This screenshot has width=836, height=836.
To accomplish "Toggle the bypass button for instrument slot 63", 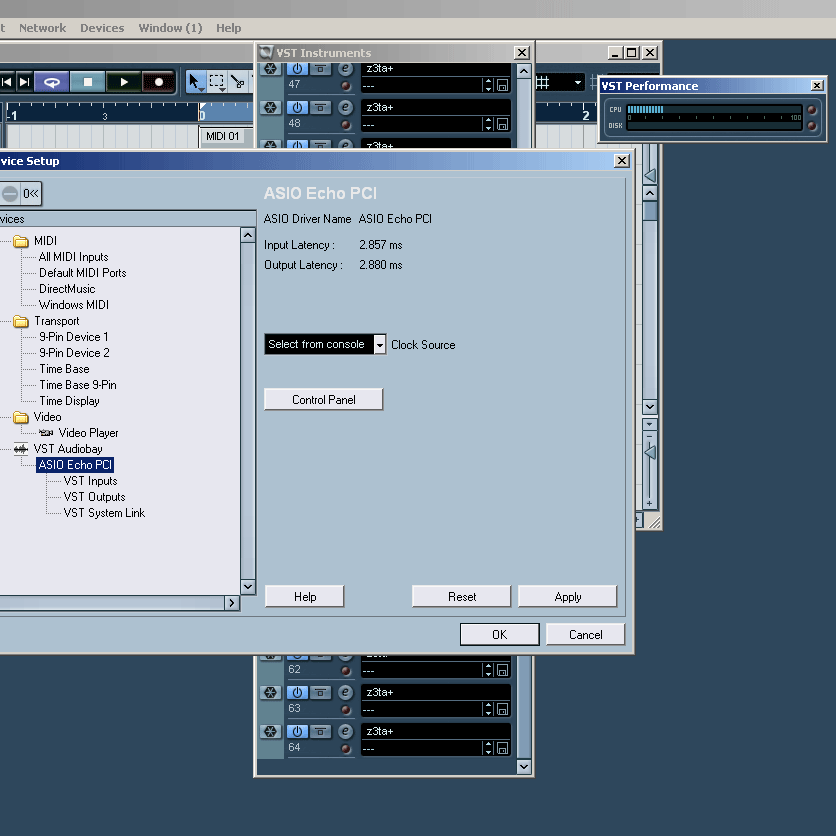I will (320, 692).
